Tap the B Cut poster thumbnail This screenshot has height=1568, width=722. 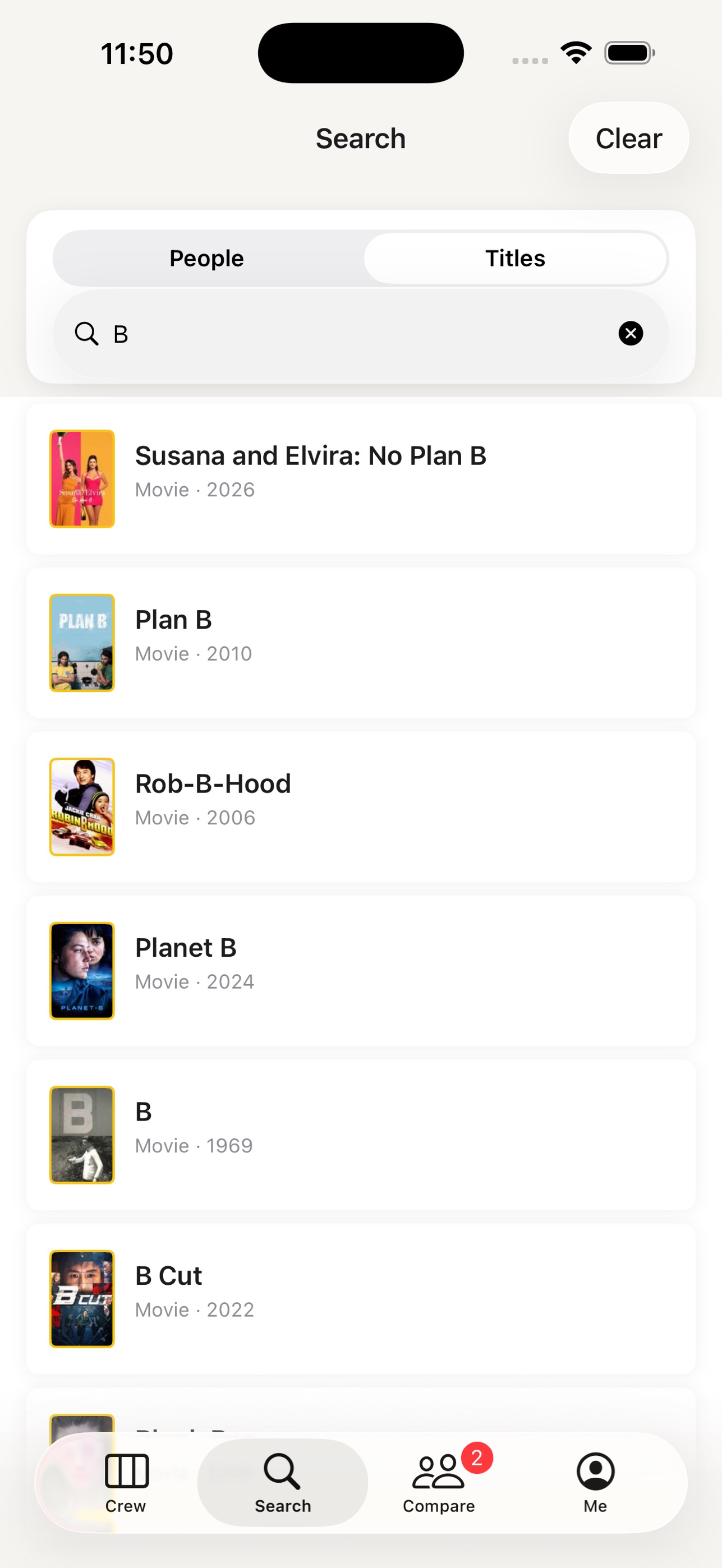[82, 1298]
